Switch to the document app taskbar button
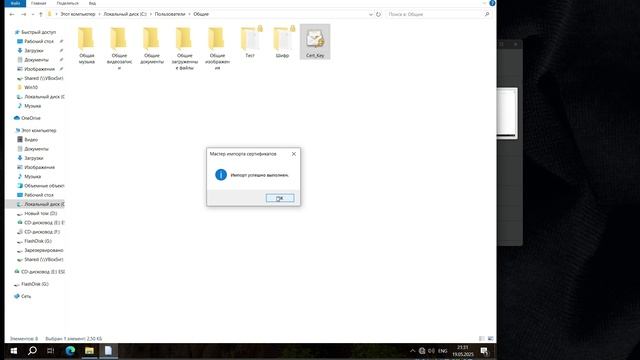 click(109, 351)
